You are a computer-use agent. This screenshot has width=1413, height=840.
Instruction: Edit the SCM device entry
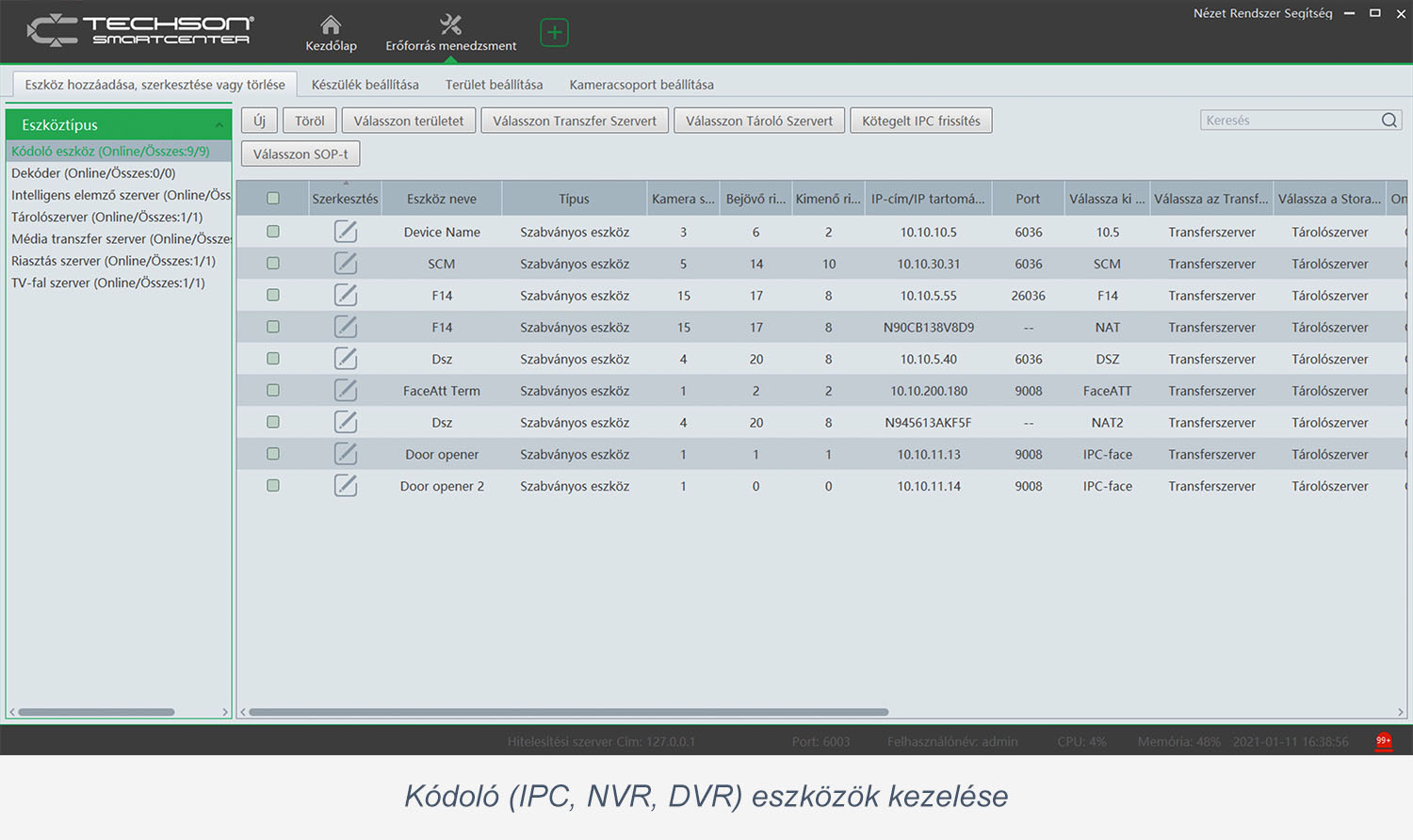tap(346, 264)
